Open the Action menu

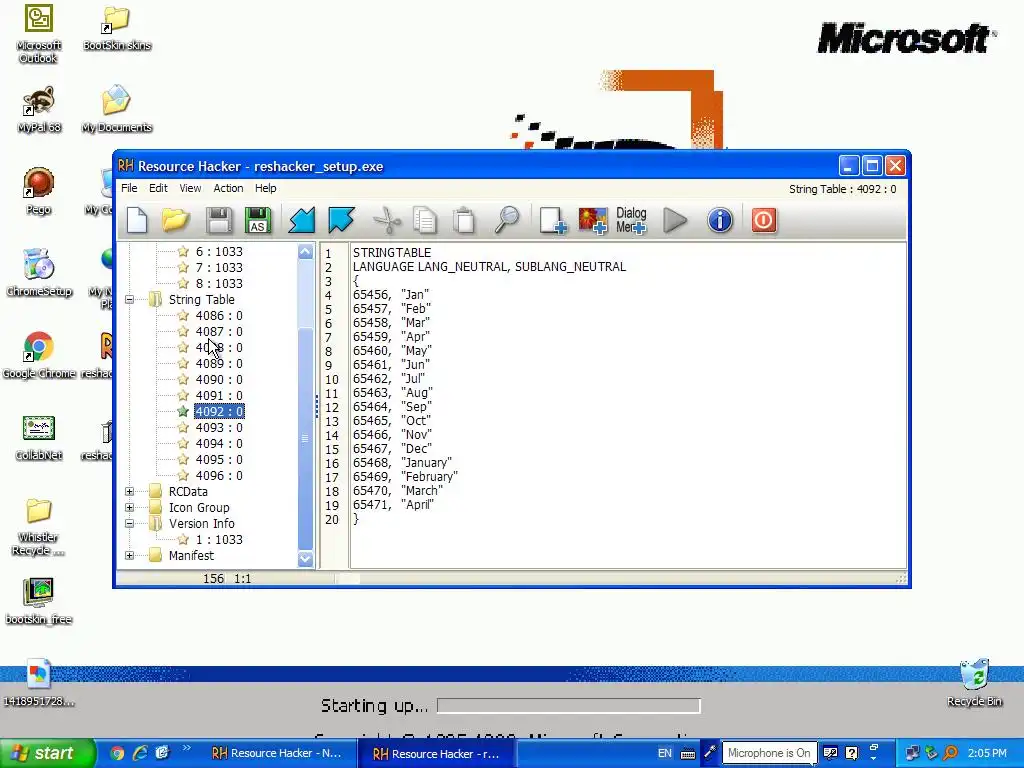click(x=228, y=188)
